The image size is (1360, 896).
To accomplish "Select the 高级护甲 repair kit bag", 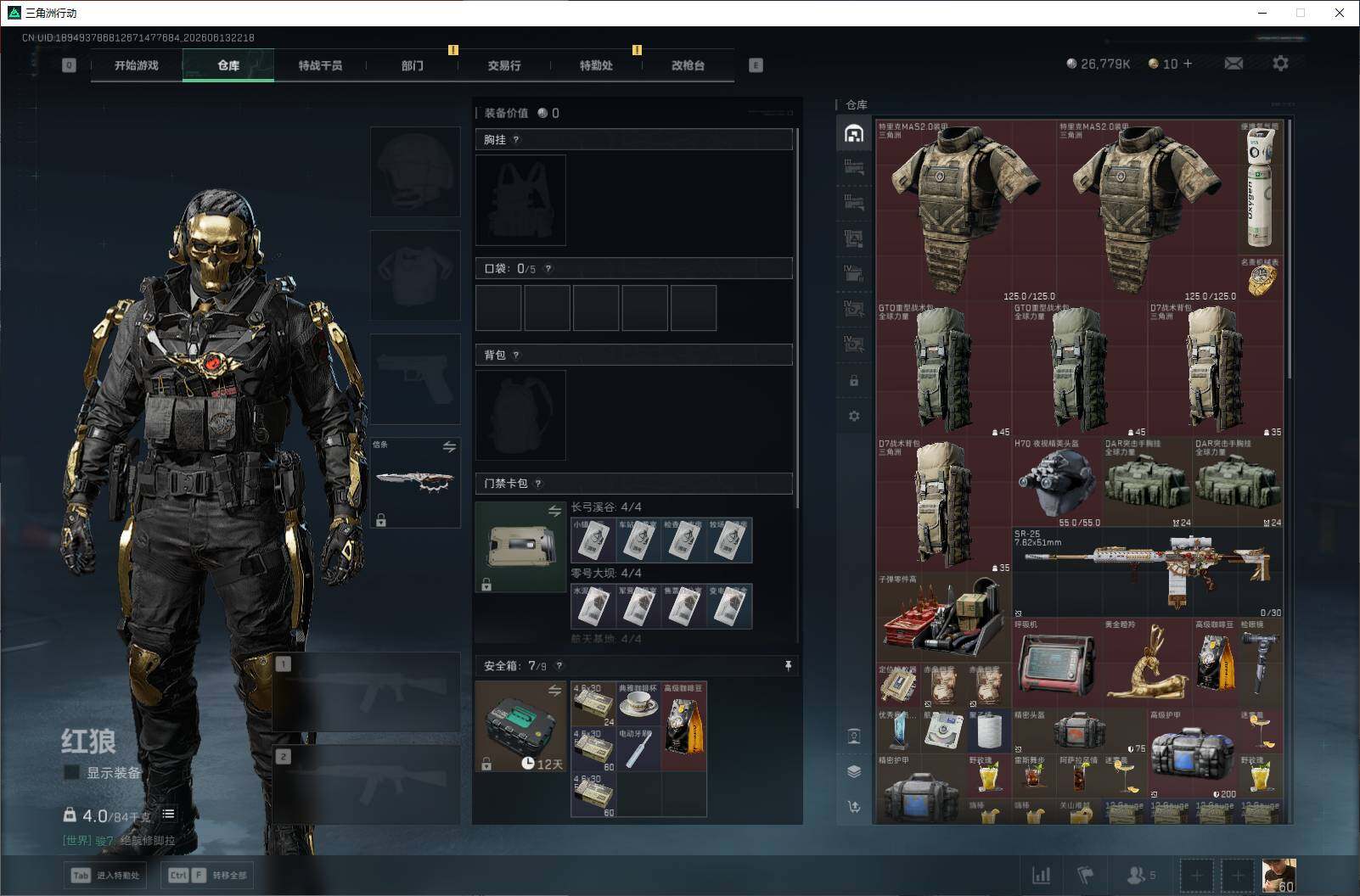I will click(1193, 753).
